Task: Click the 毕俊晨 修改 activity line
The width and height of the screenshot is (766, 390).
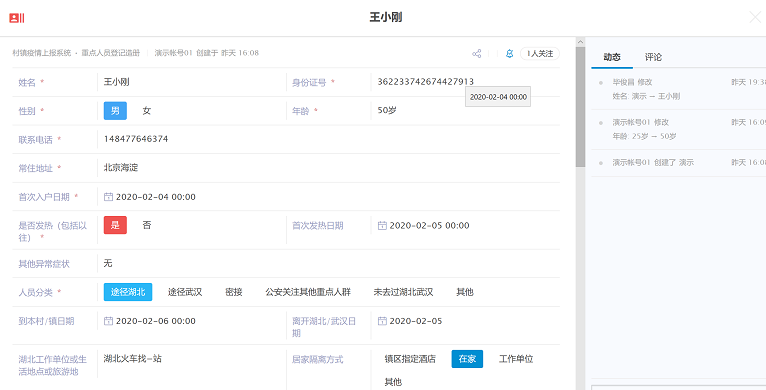Action: [632, 82]
